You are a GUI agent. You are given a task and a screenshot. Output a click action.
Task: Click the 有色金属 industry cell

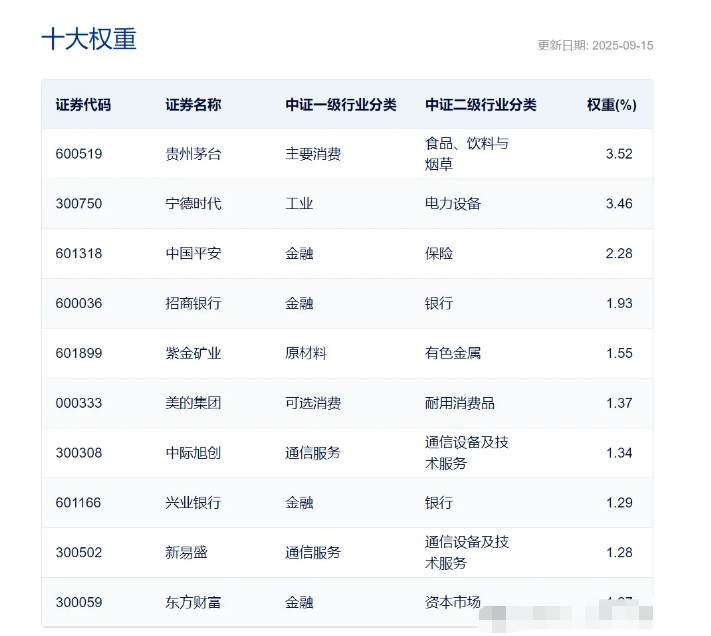click(x=453, y=353)
